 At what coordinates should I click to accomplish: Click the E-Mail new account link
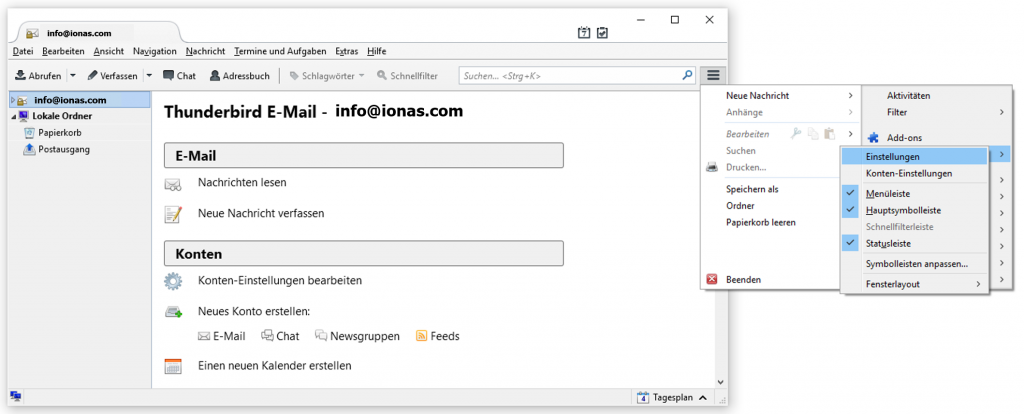[x=221, y=336]
